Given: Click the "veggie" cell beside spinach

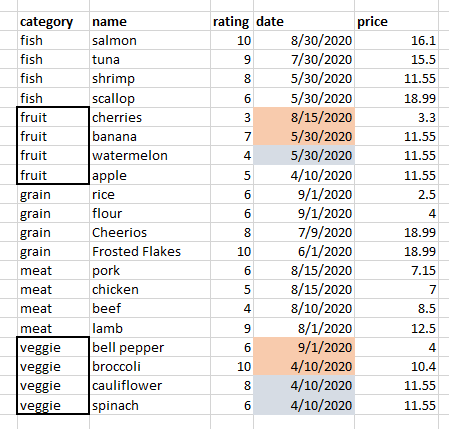Looking at the screenshot, I should pyautogui.click(x=53, y=405).
